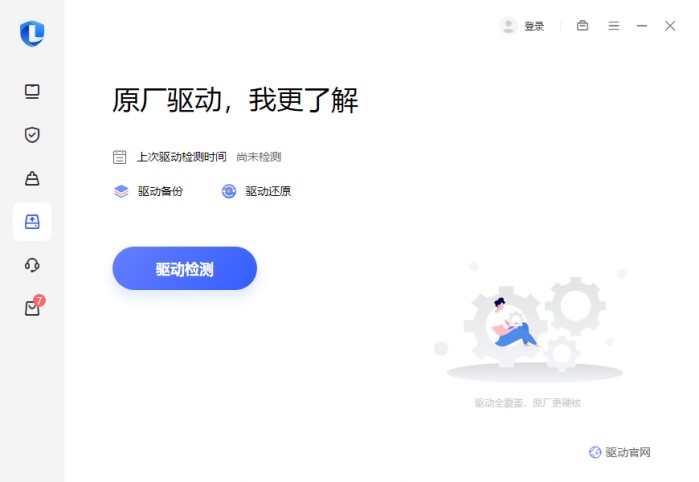
Task: Click the driver backup layers icon
Action: [121, 191]
